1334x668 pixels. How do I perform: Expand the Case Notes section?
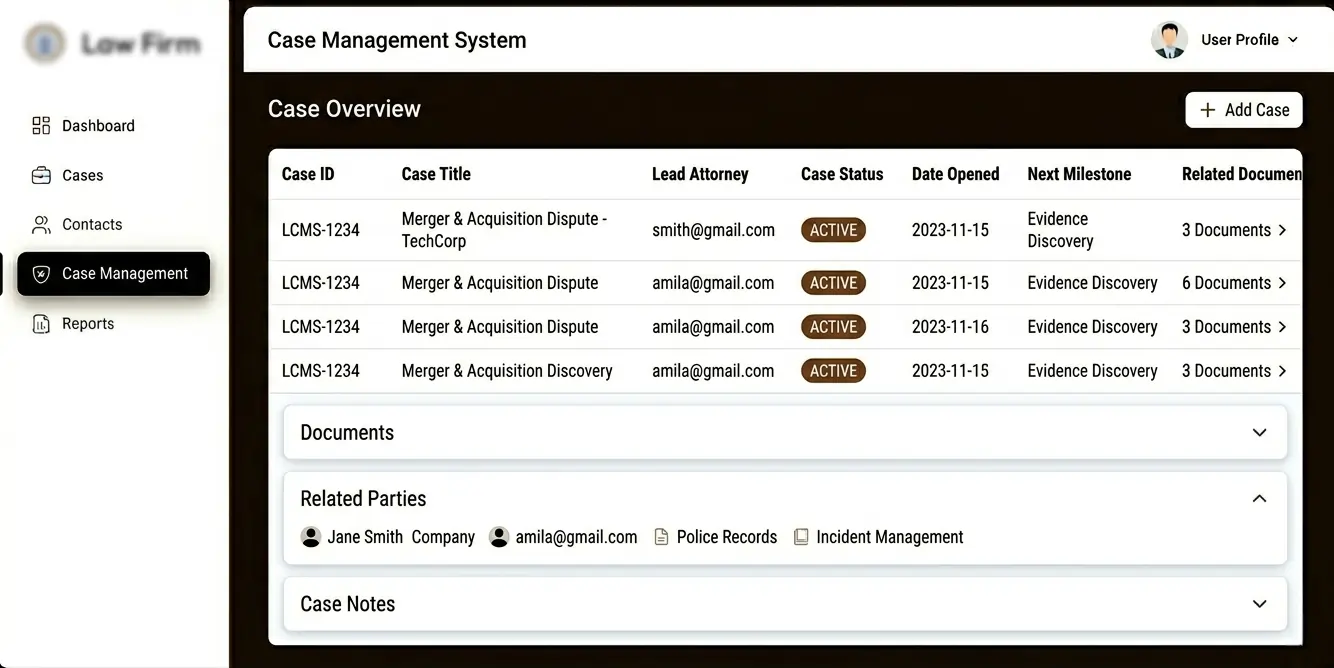point(1259,604)
